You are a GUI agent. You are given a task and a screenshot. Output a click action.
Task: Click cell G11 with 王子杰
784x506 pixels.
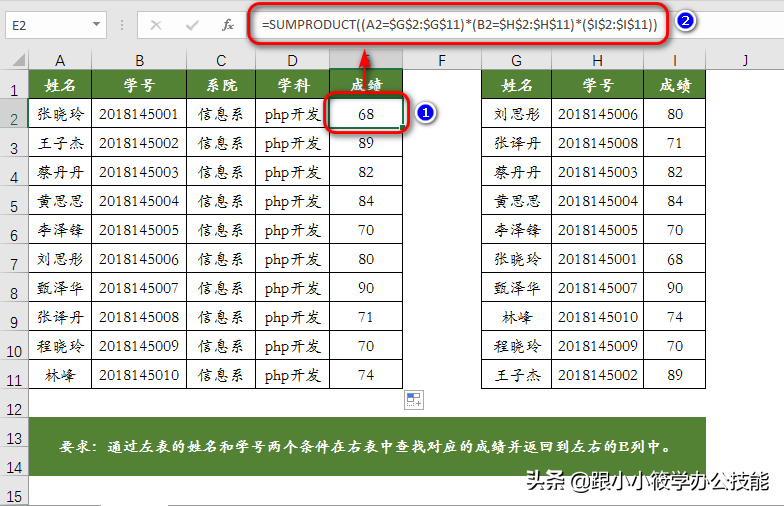point(516,375)
